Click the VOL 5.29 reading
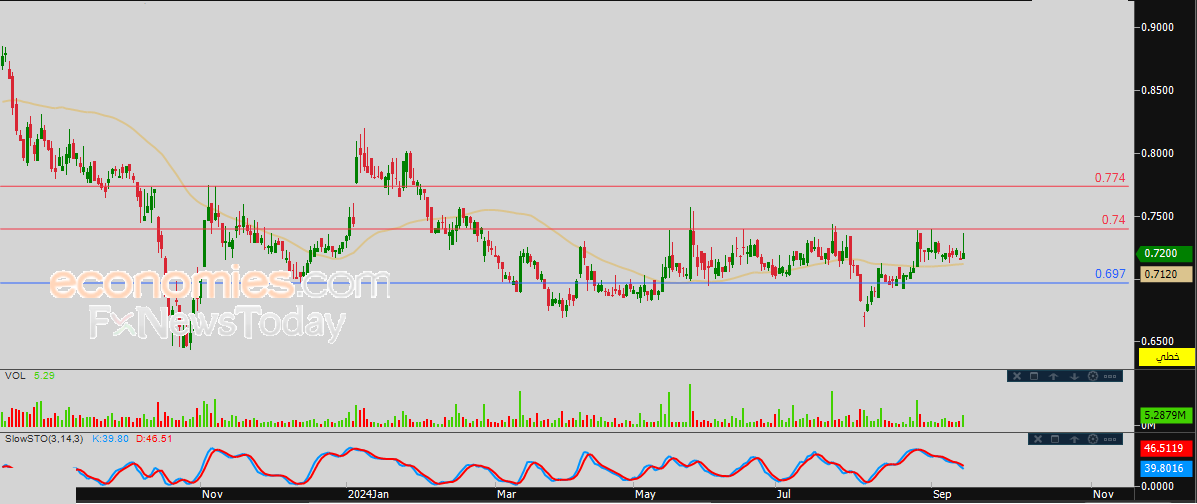 coord(45,376)
